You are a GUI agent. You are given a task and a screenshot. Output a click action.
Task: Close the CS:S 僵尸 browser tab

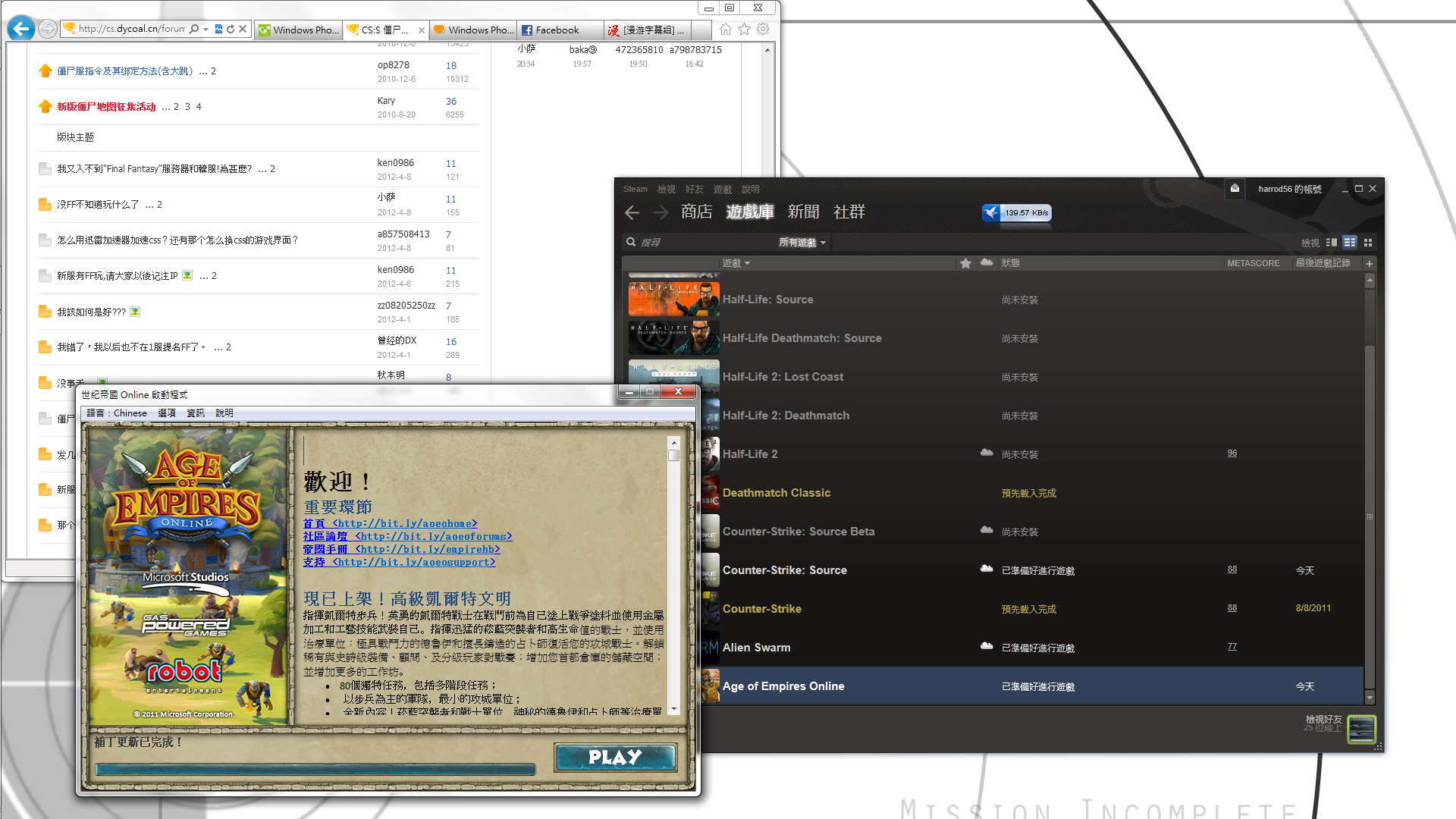(421, 30)
